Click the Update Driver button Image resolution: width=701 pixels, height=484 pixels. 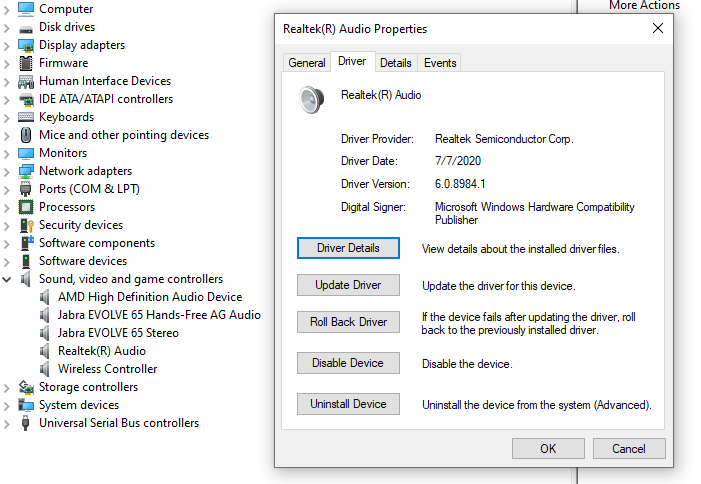[348, 285]
